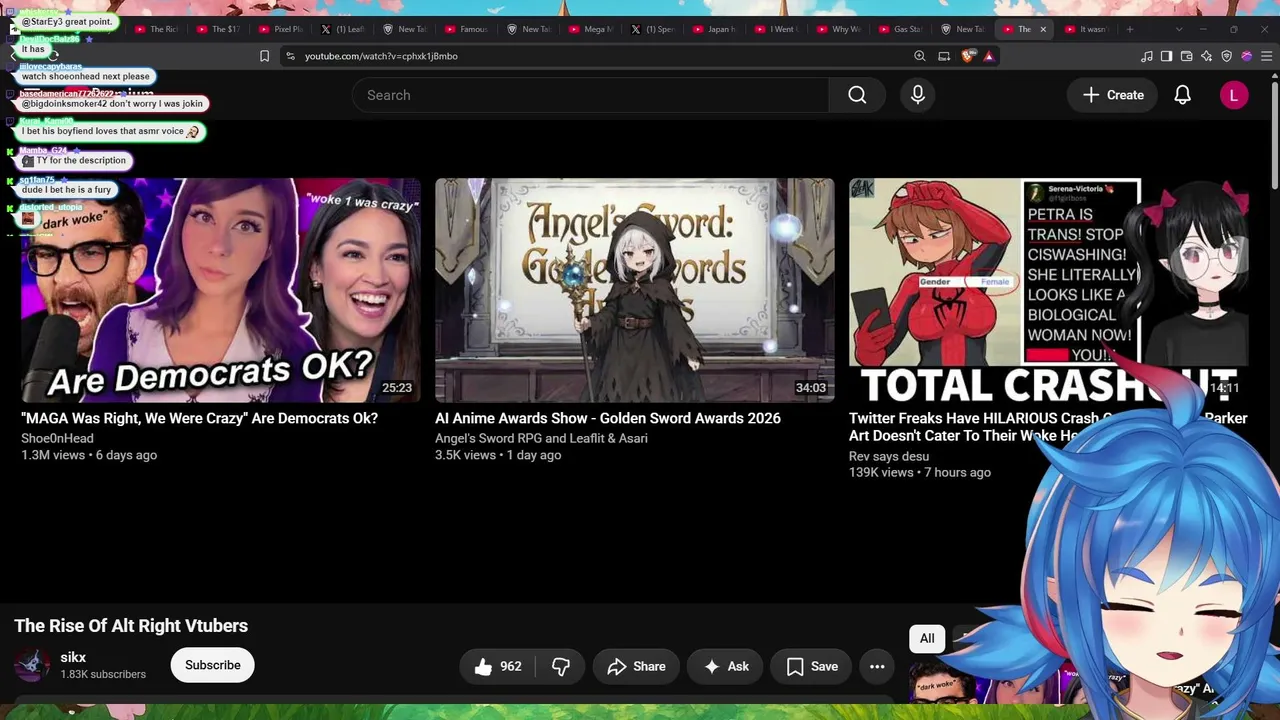Open the browser profile avatar in toolbar

[1246, 56]
